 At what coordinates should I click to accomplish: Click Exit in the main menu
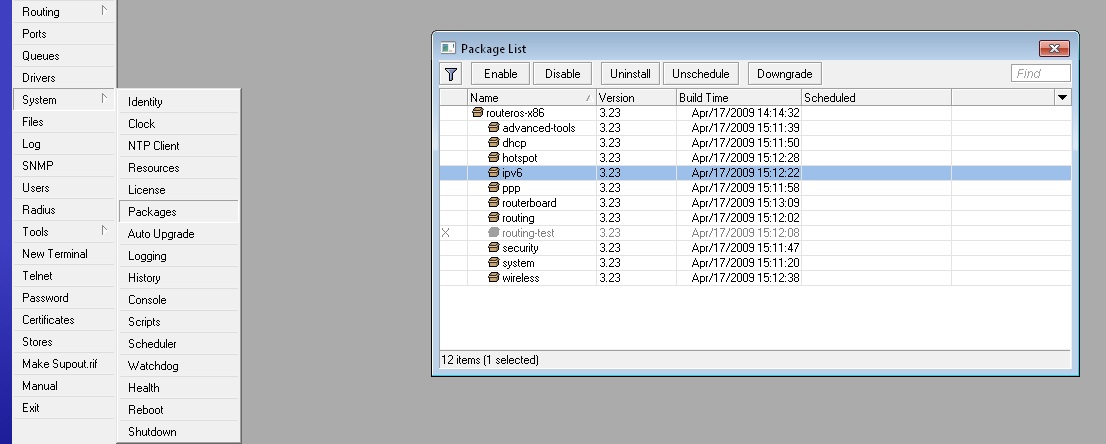click(x=63, y=408)
